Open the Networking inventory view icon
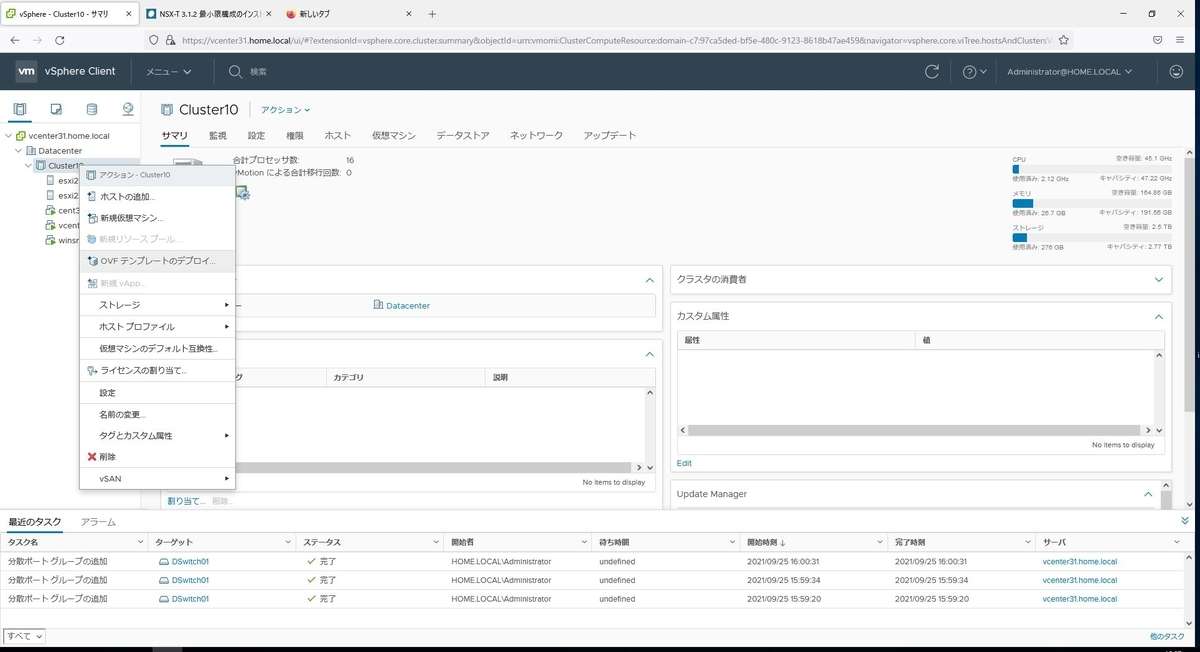1200x652 pixels. point(128,109)
